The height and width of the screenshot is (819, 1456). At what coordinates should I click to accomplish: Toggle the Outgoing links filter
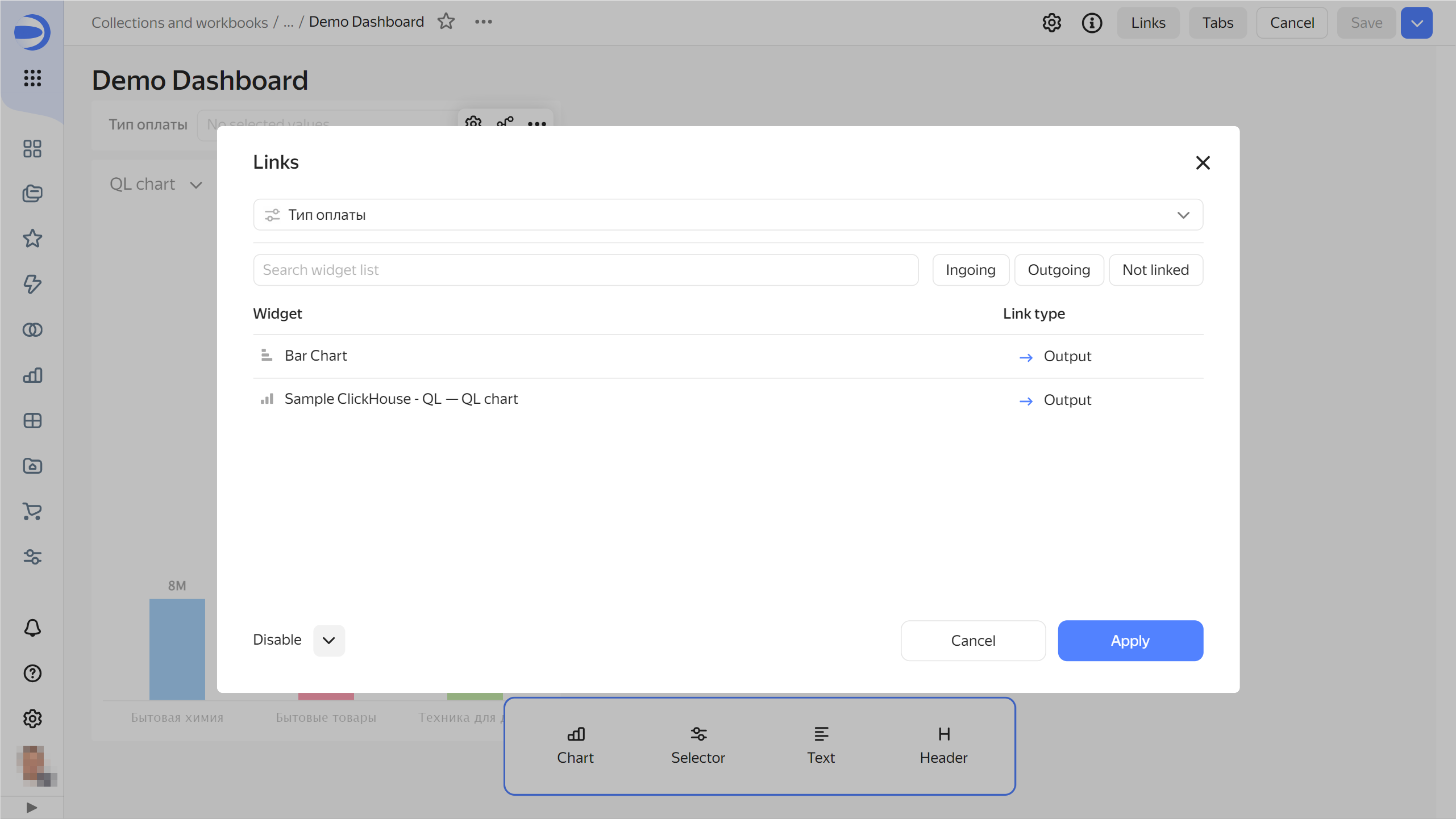pyautogui.click(x=1059, y=270)
